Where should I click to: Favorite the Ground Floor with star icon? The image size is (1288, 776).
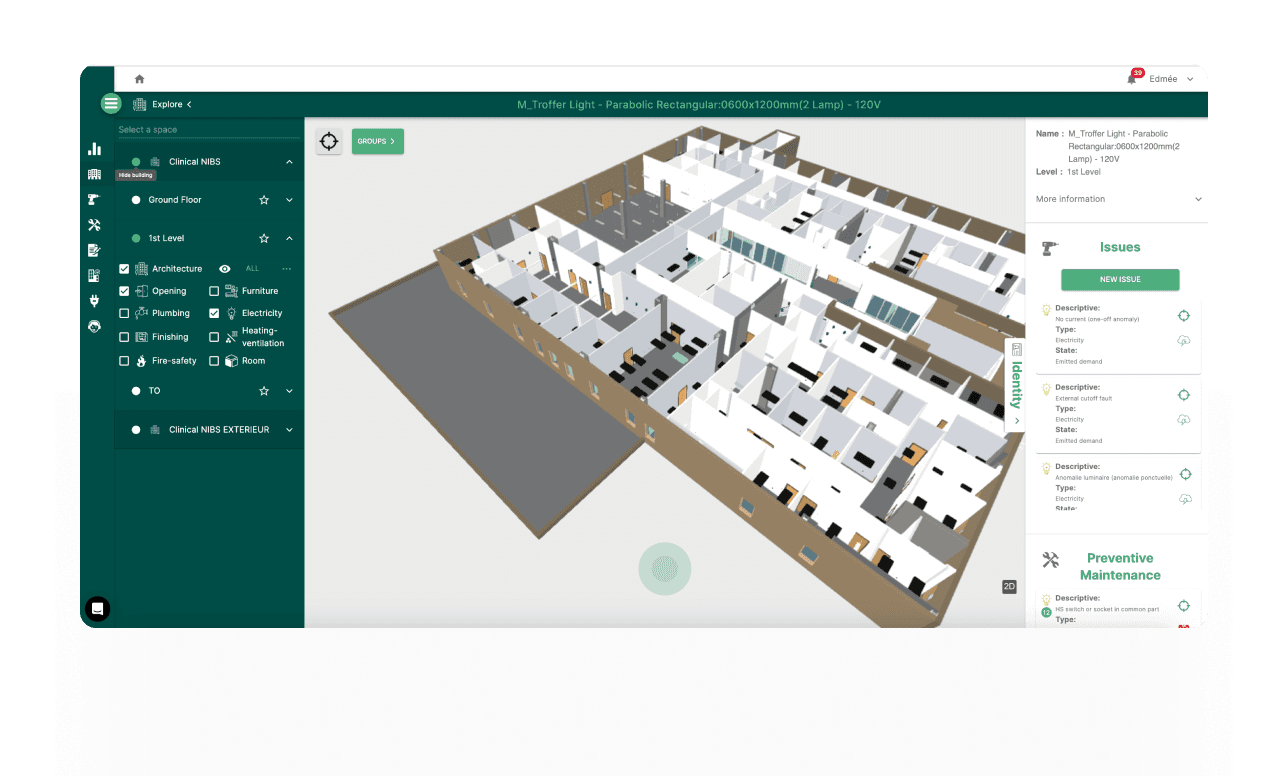(x=264, y=200)
